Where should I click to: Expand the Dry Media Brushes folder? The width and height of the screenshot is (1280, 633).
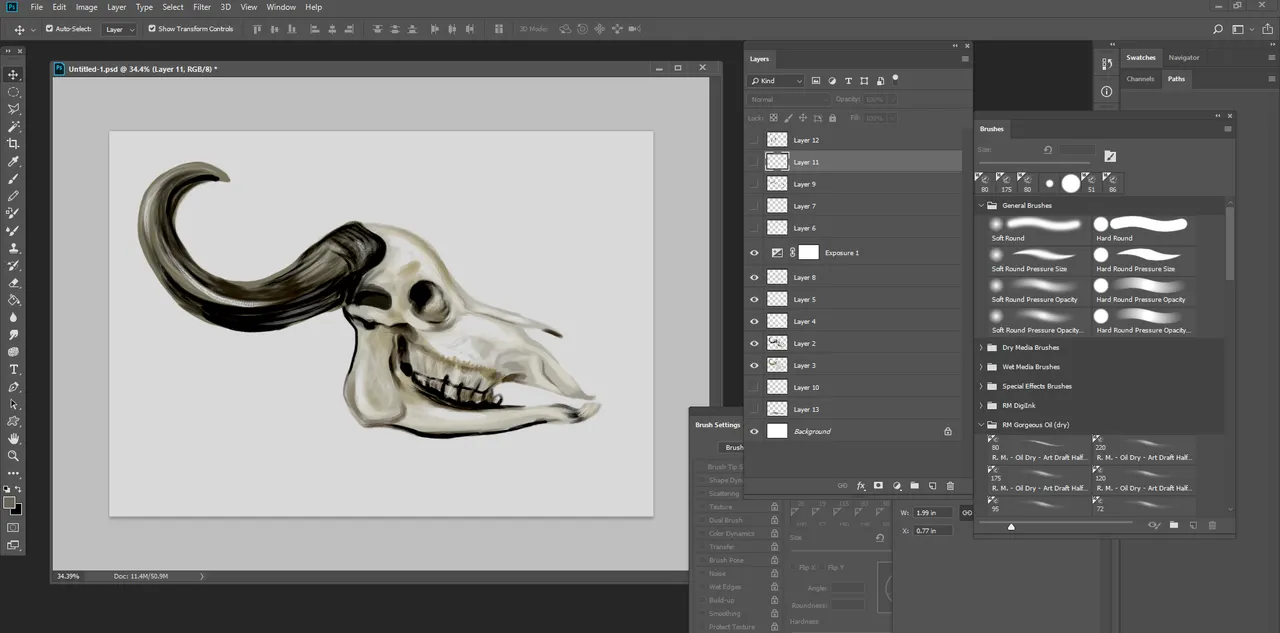coord(982,348)
